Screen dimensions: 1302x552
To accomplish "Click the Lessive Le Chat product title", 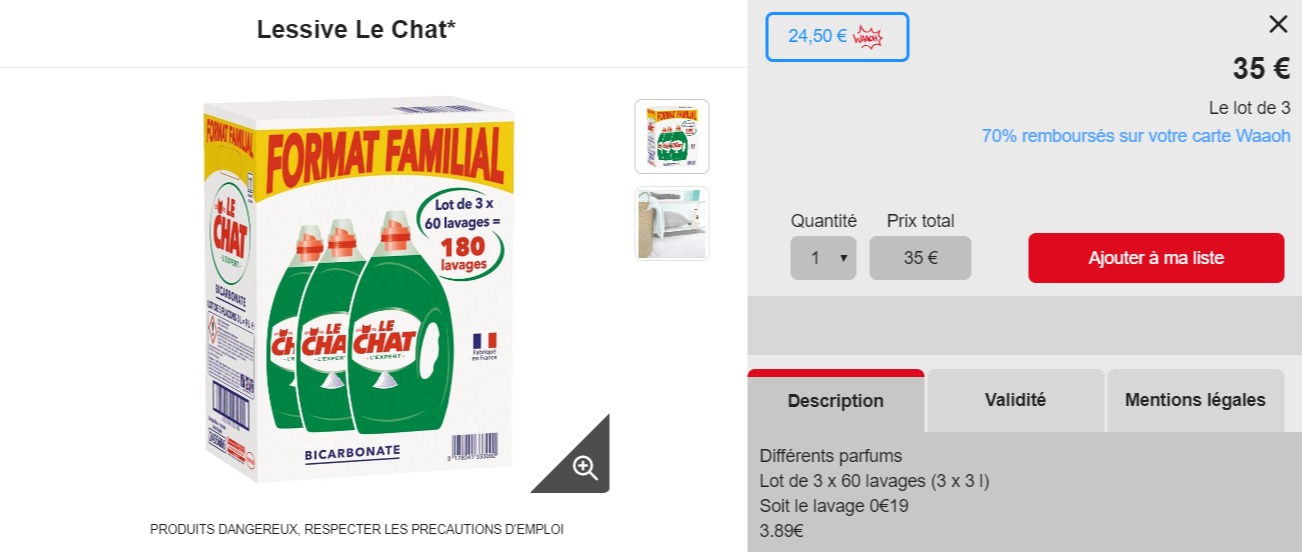I will (x=356, y=30).
